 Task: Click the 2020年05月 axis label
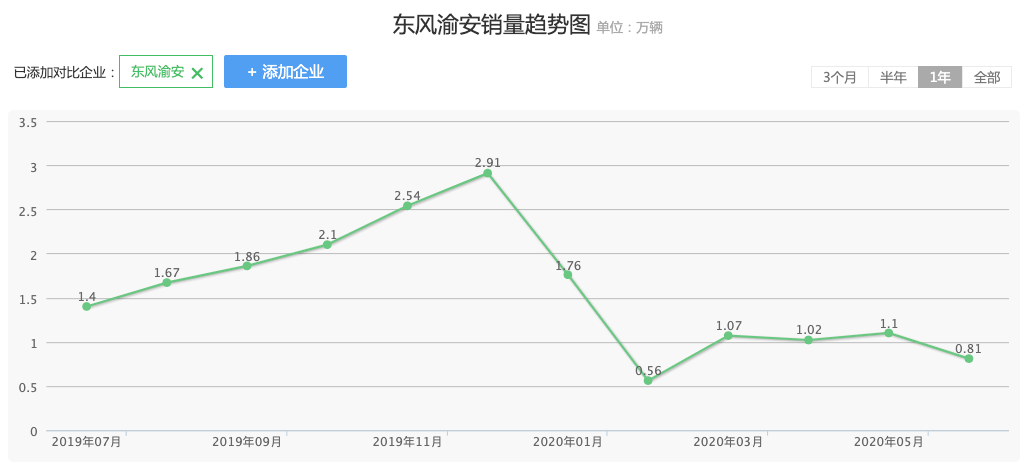coord(888,442)
